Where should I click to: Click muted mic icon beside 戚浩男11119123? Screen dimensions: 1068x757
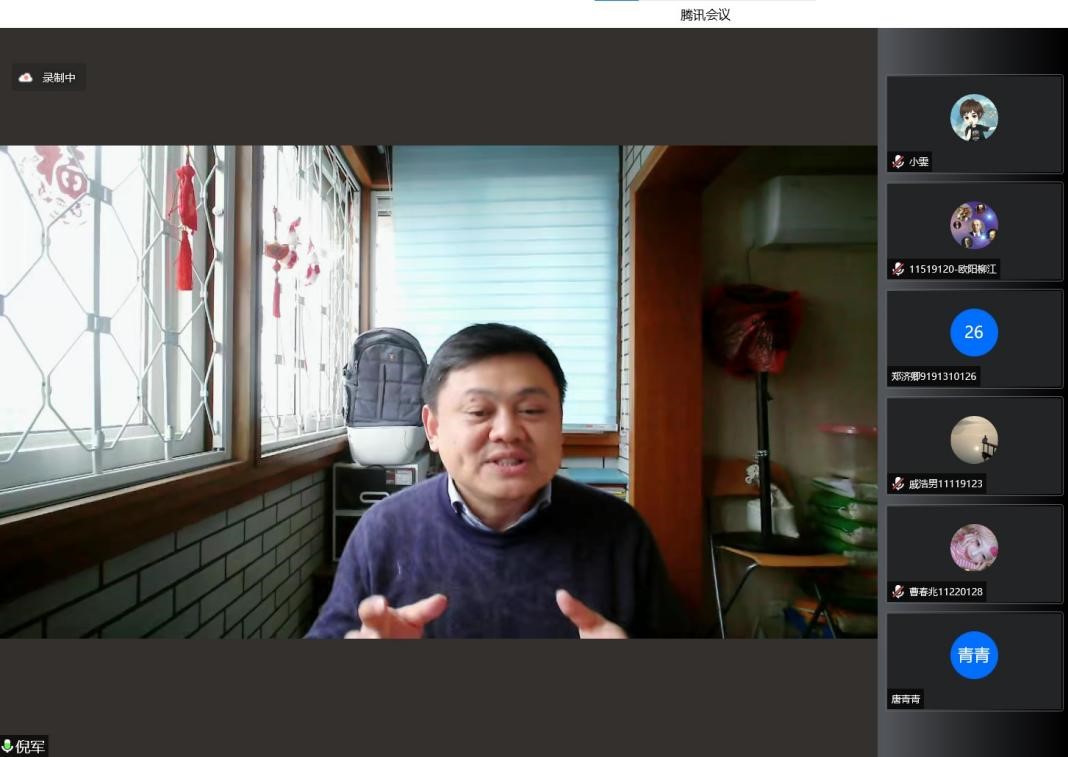click(x=898, y=484)
